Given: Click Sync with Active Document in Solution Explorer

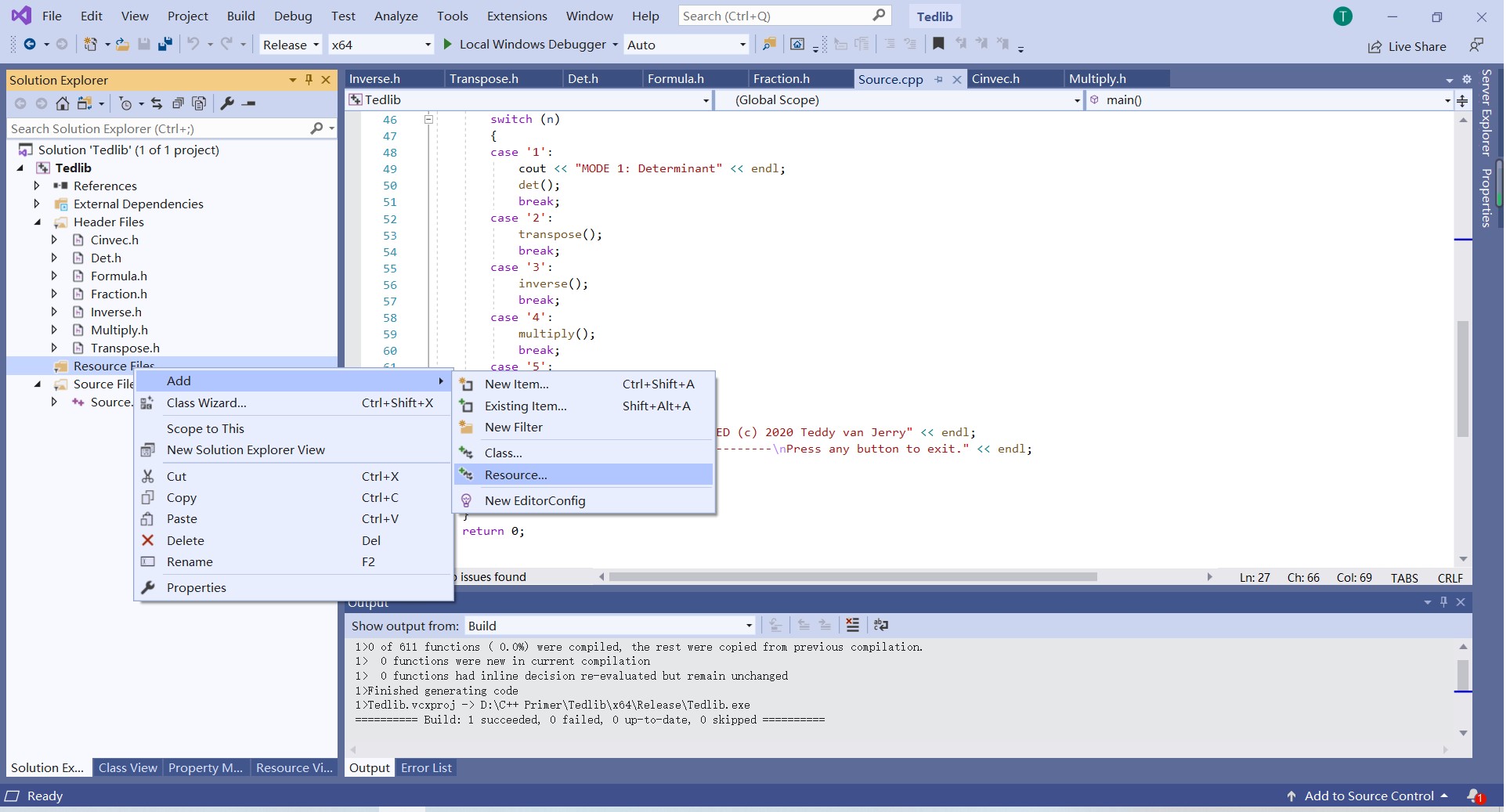Looking at the screenshot, I should (157, 103).
